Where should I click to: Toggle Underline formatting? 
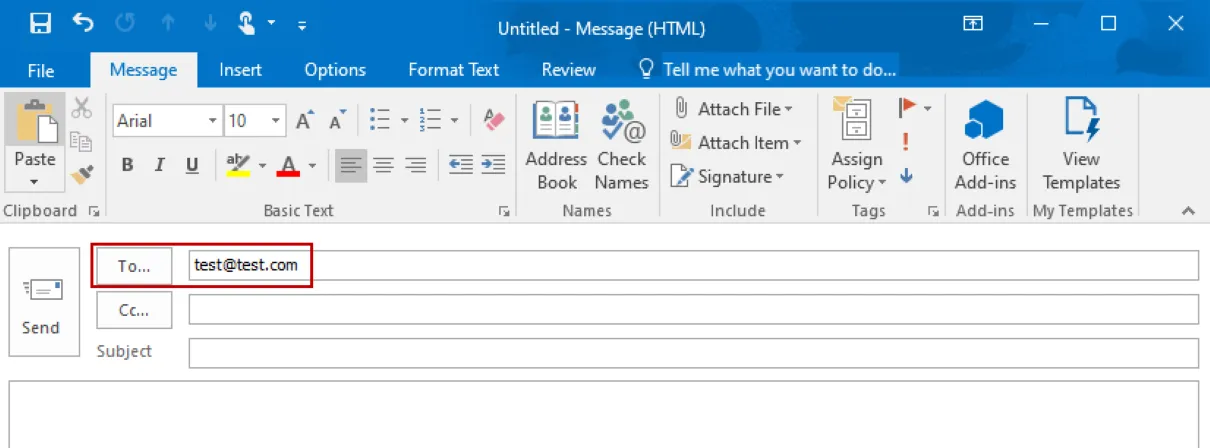[x=192, y=165]
